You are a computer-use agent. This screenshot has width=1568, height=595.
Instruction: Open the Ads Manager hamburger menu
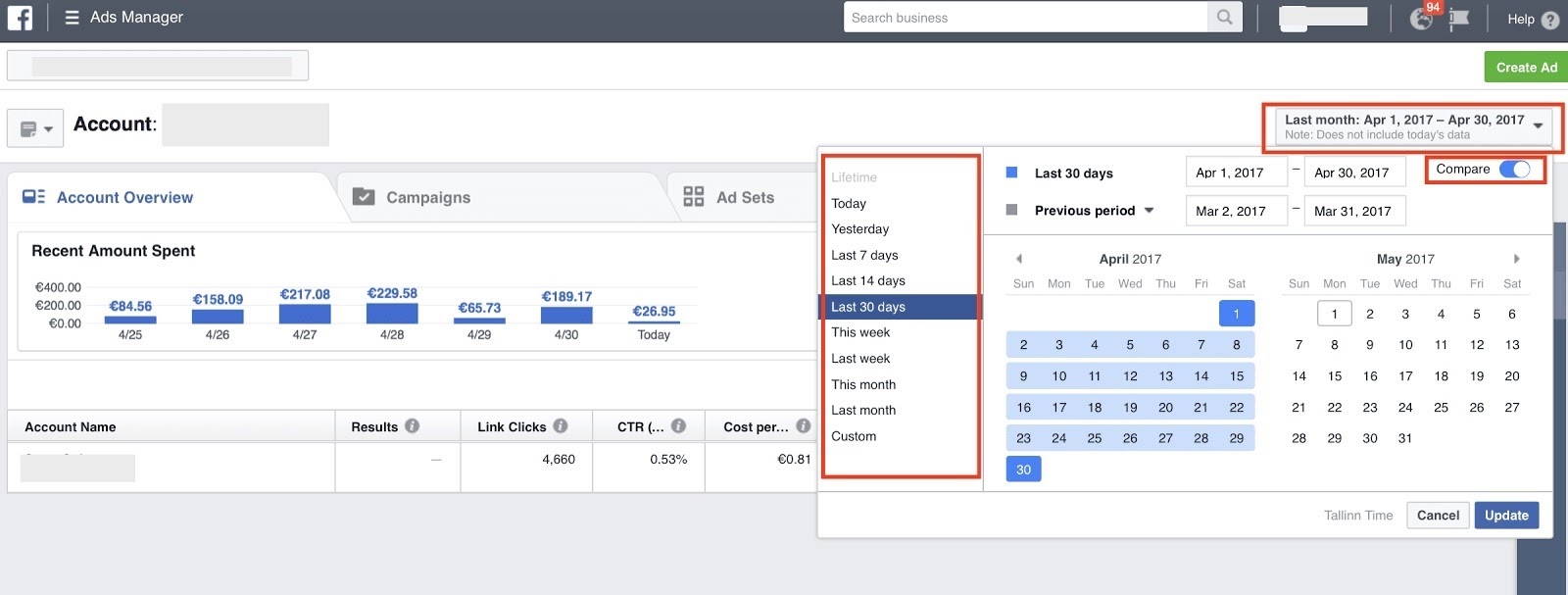(72, 18)
